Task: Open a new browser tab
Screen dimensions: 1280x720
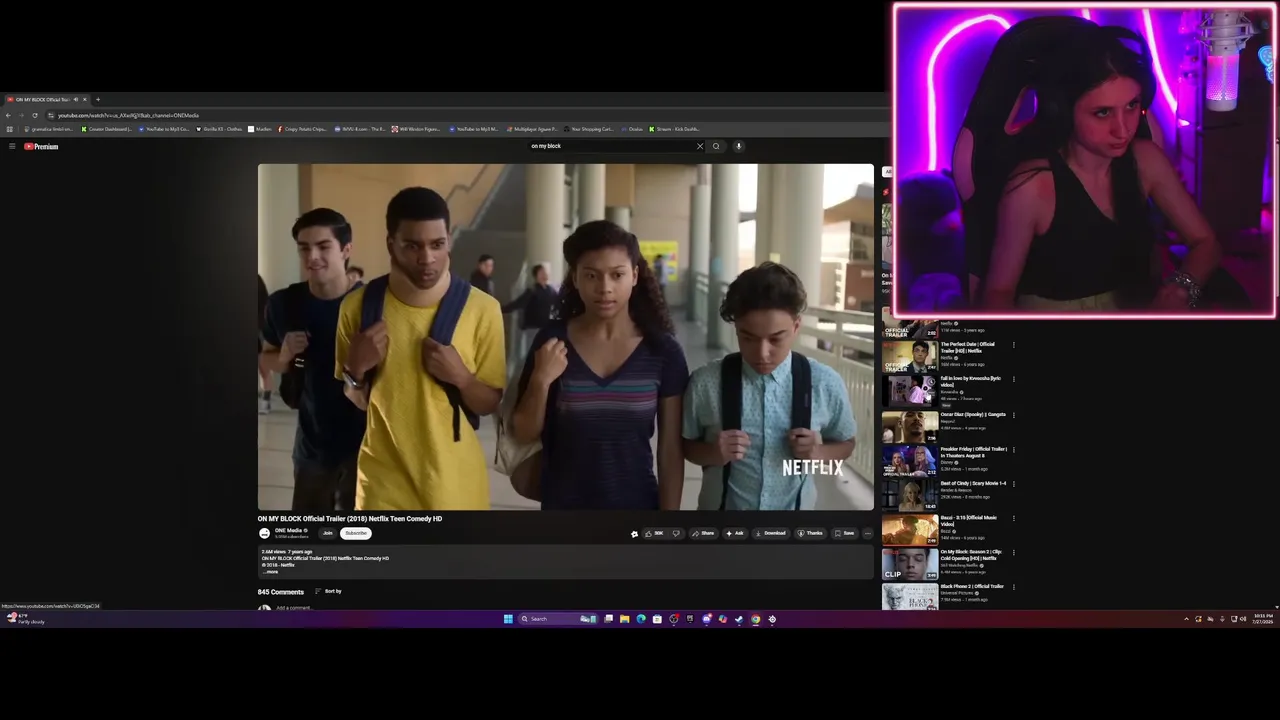Action: (x=98, y=99)
